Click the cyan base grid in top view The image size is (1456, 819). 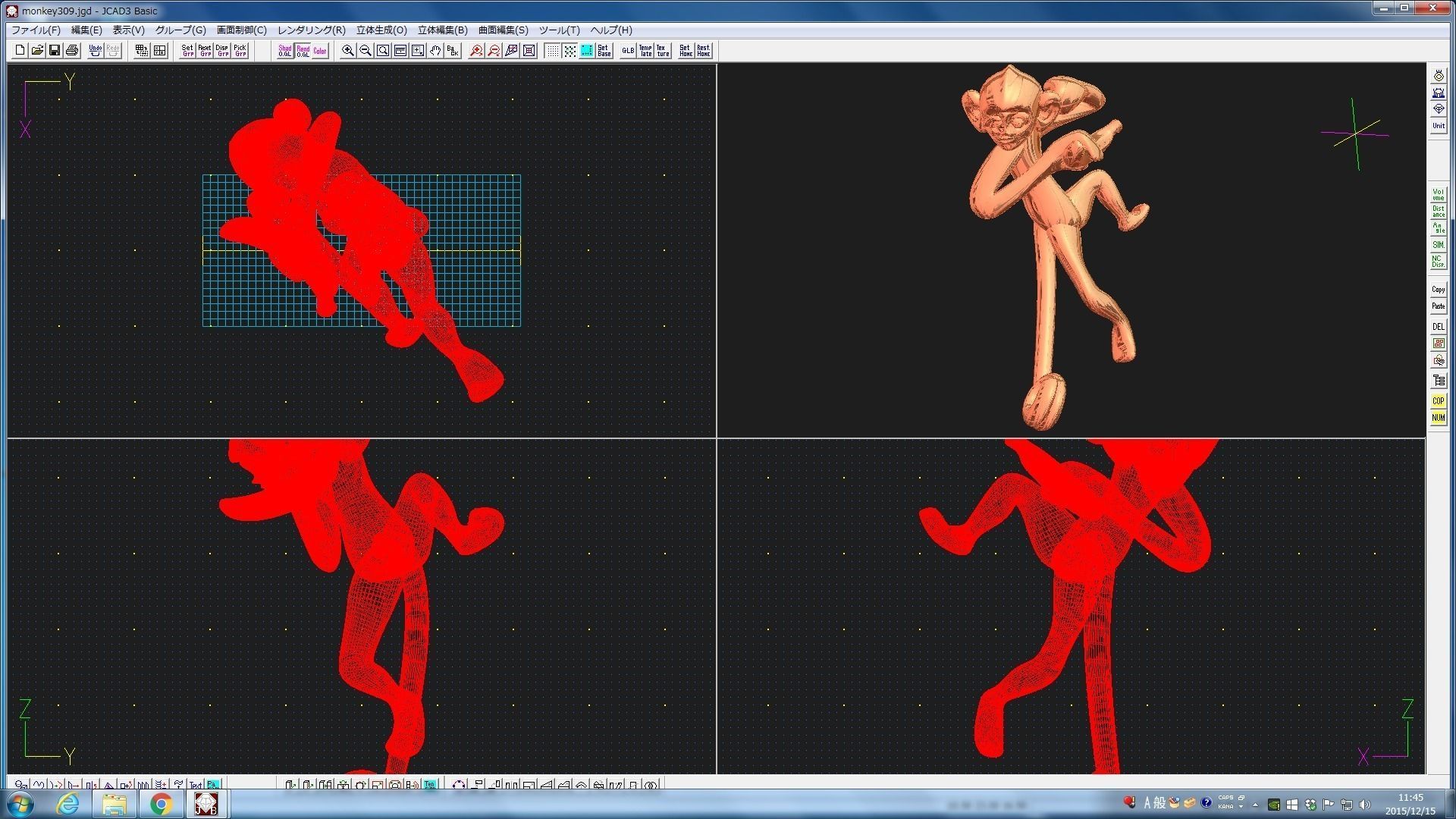click(x=362, y=251)
